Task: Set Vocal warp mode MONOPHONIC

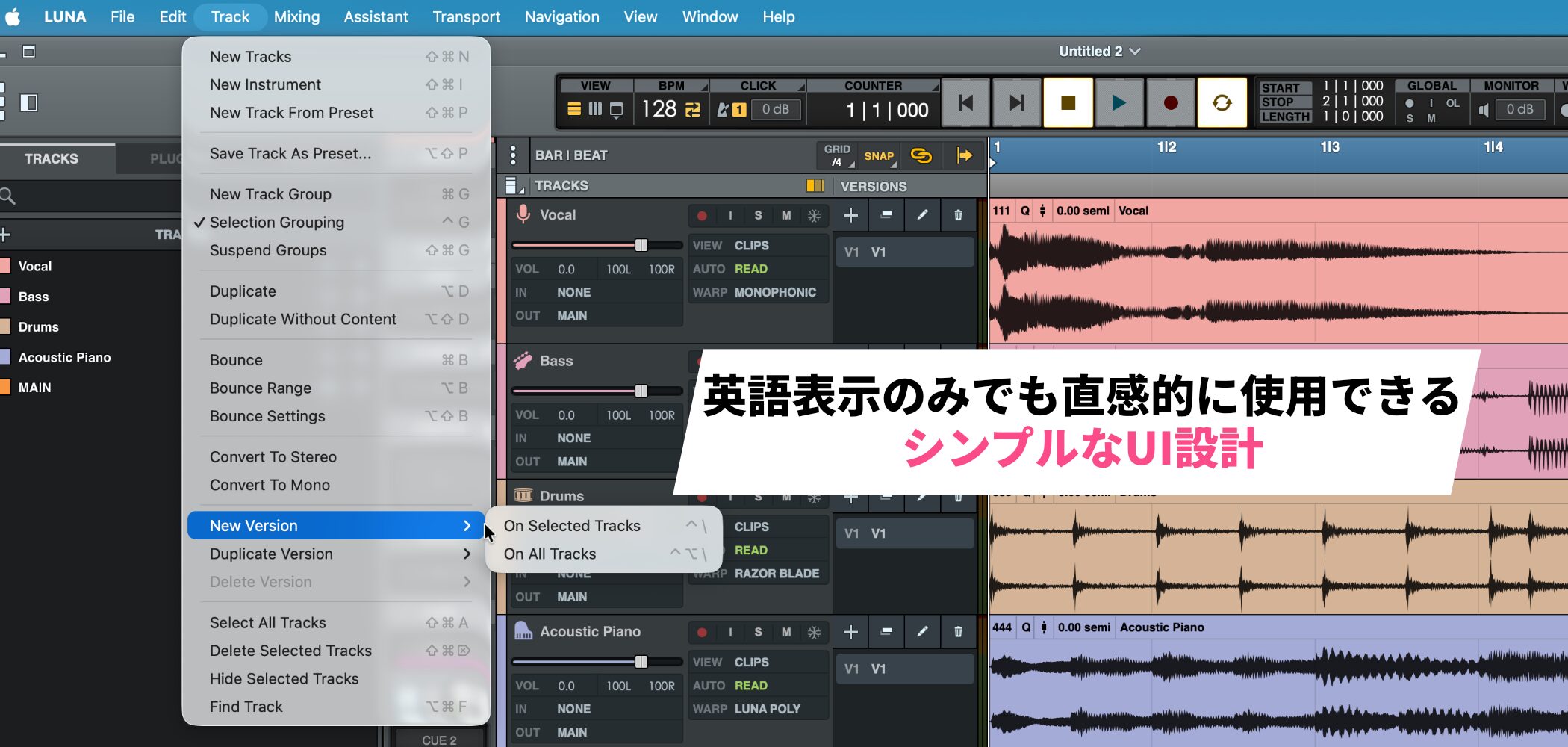Action: [x=775, y=292]
